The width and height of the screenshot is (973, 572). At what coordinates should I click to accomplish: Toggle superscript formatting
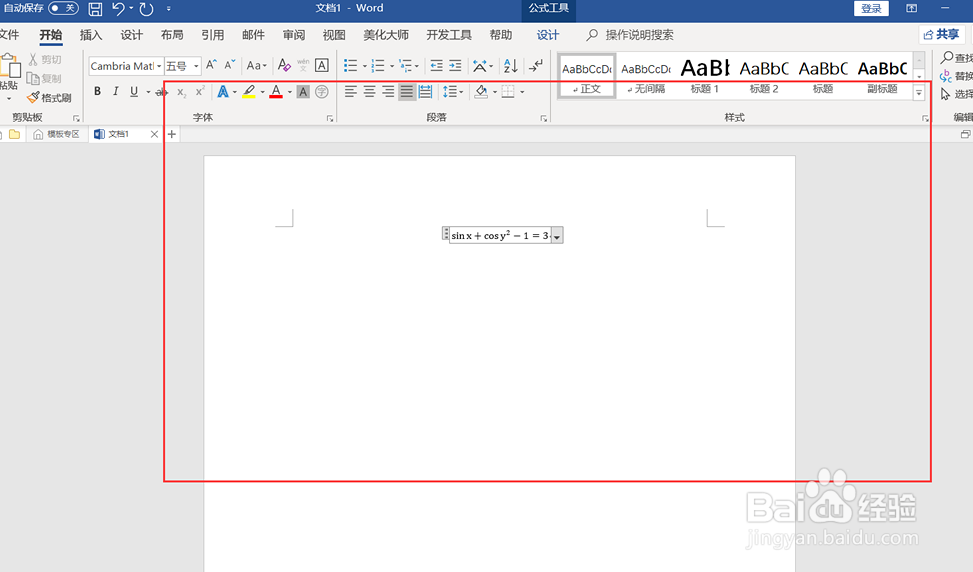pyautogui.click(x=200, y=92)
